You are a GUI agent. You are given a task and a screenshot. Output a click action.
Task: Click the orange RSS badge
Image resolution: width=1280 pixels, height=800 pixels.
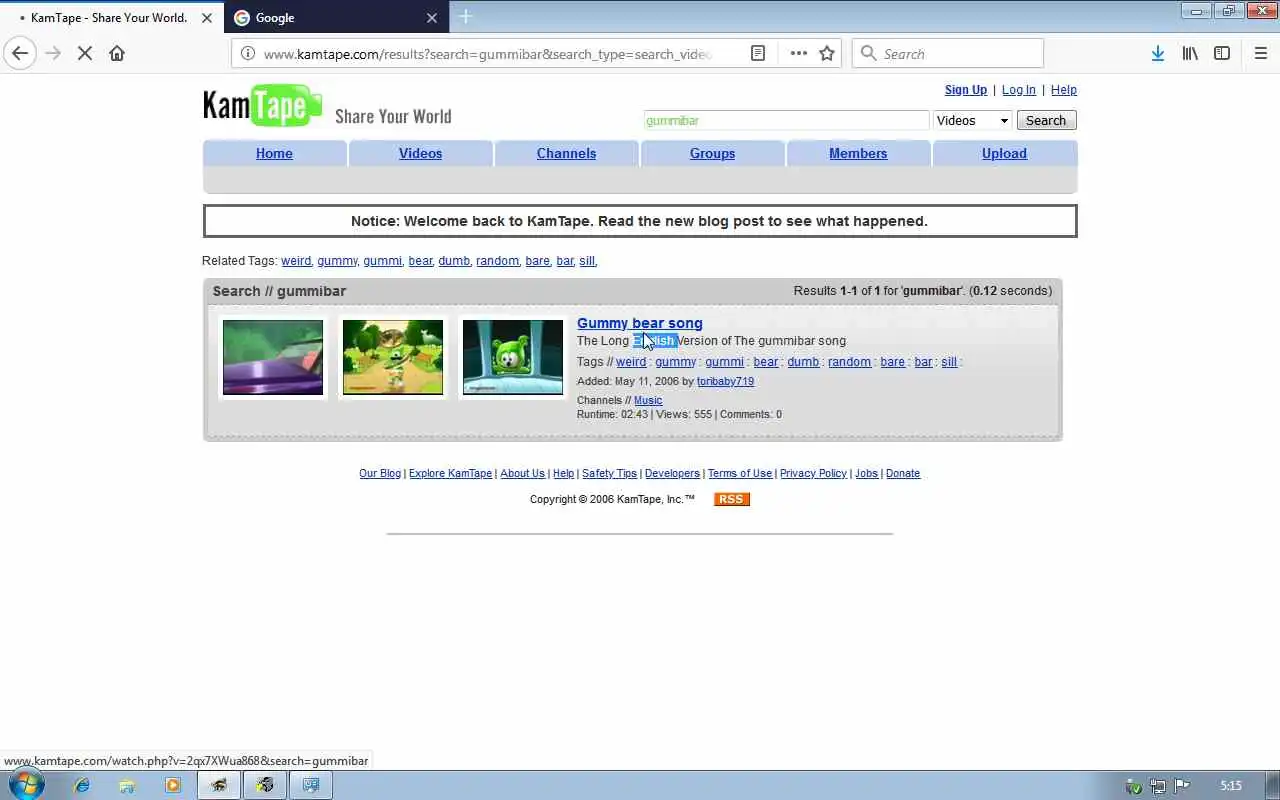(x=732, y=499)
